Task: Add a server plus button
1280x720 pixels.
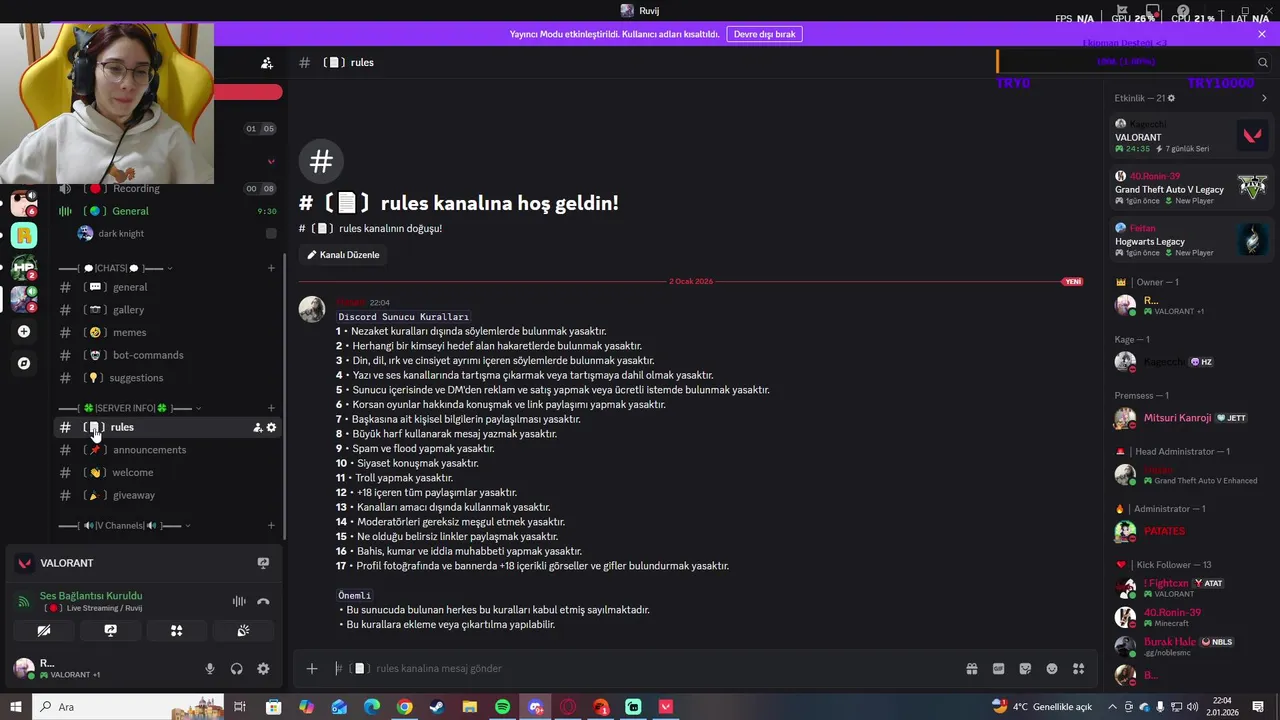Action: click(x=24, y=331)
